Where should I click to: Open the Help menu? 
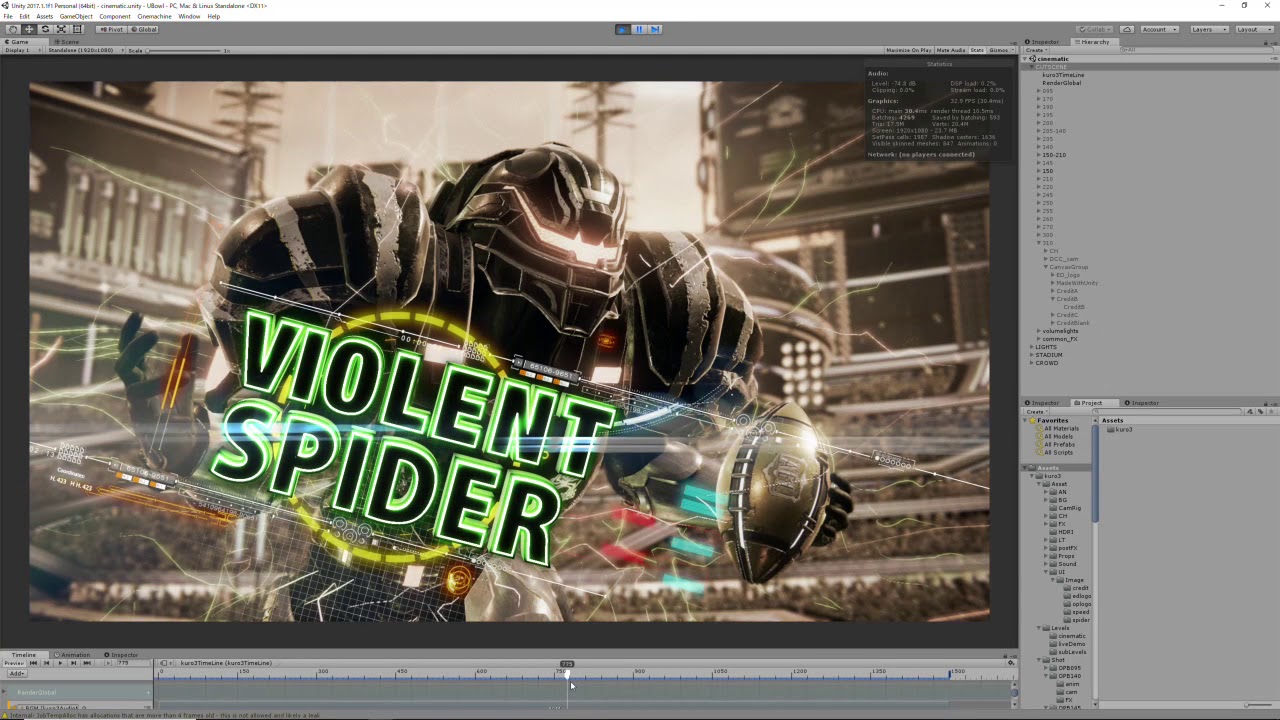213,16
